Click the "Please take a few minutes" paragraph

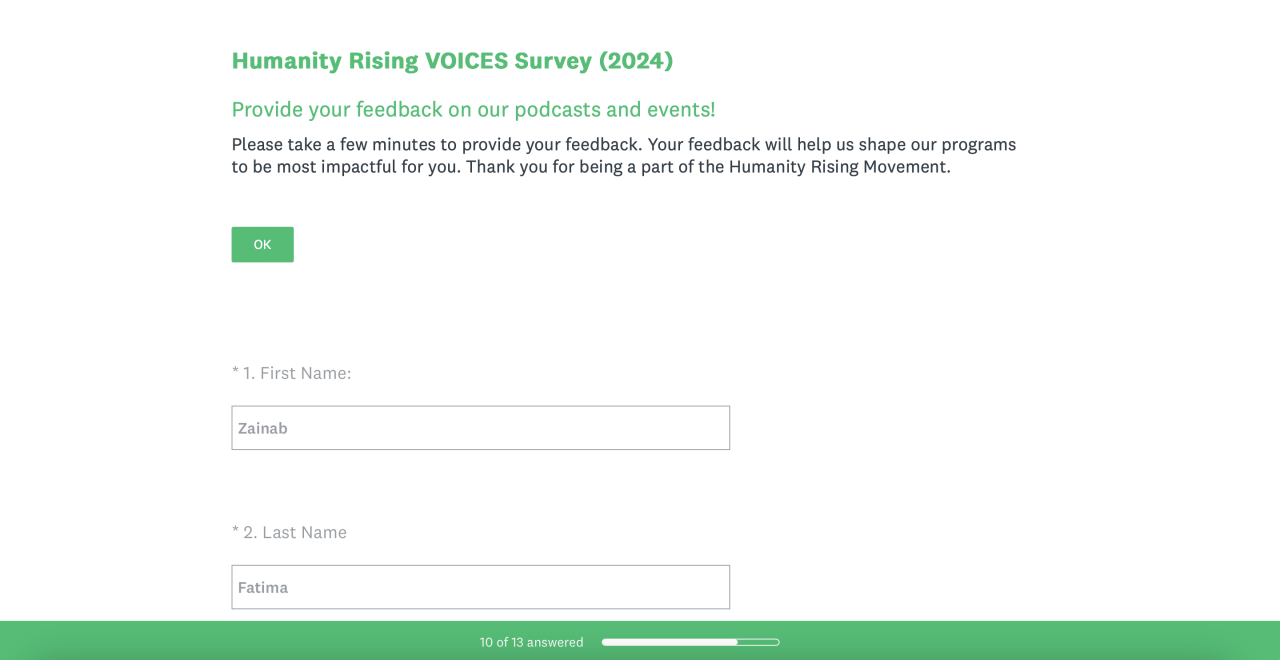point(623,155)
